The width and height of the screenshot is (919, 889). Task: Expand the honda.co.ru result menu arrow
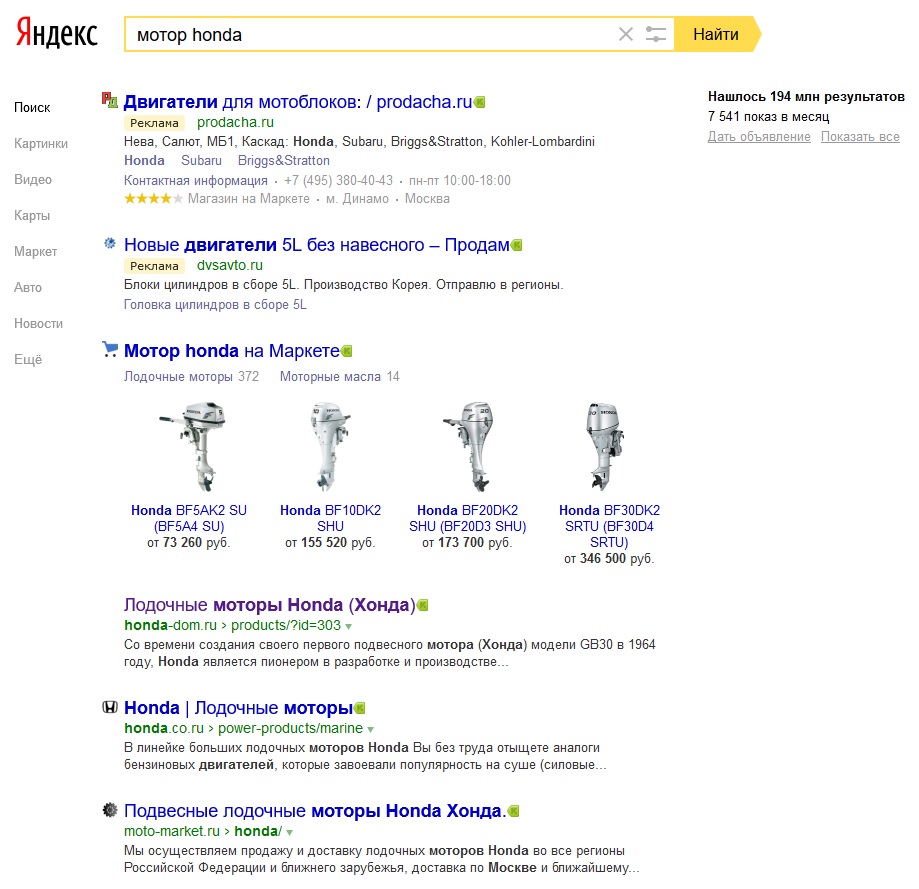pyautogui.click(x=370, y=730)
